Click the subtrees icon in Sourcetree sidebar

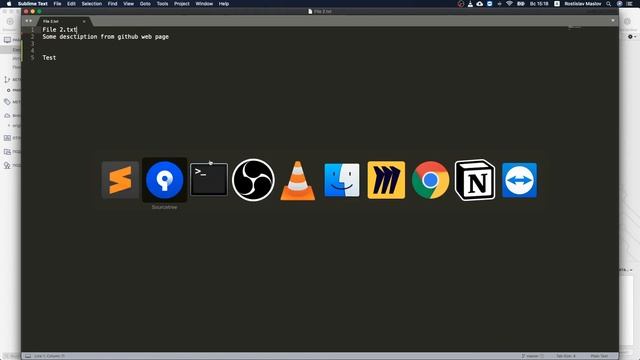coord(7,165)
